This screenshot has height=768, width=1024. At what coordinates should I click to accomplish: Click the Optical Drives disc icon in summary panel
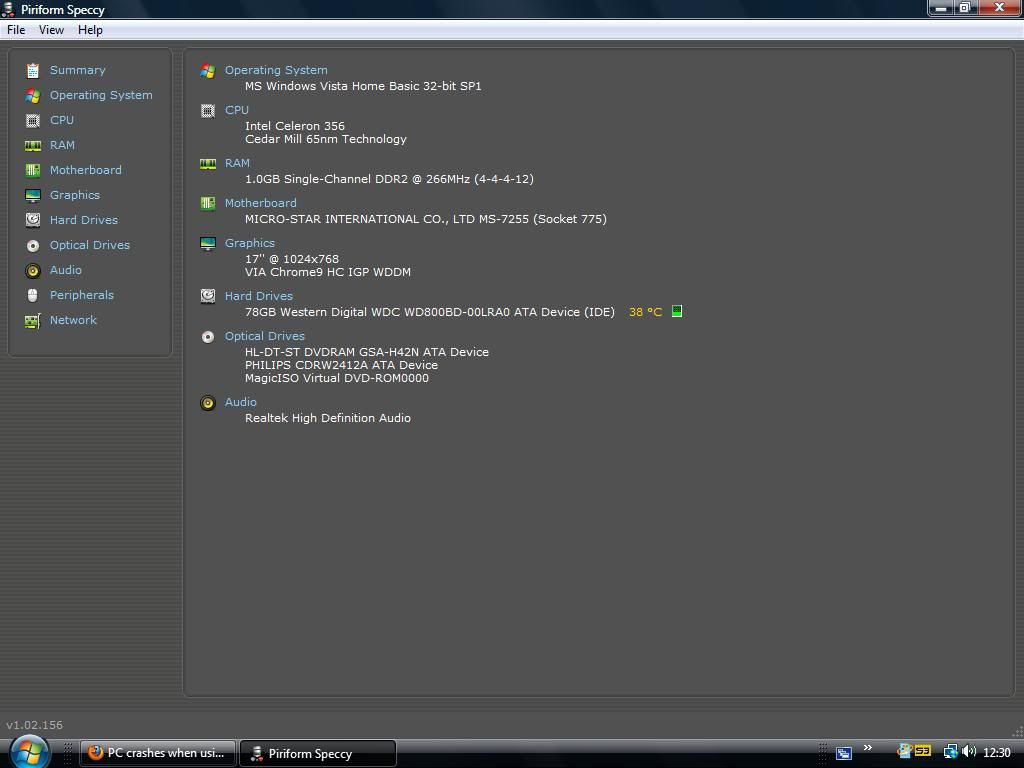pyautogui.click(x=208, y=337)
